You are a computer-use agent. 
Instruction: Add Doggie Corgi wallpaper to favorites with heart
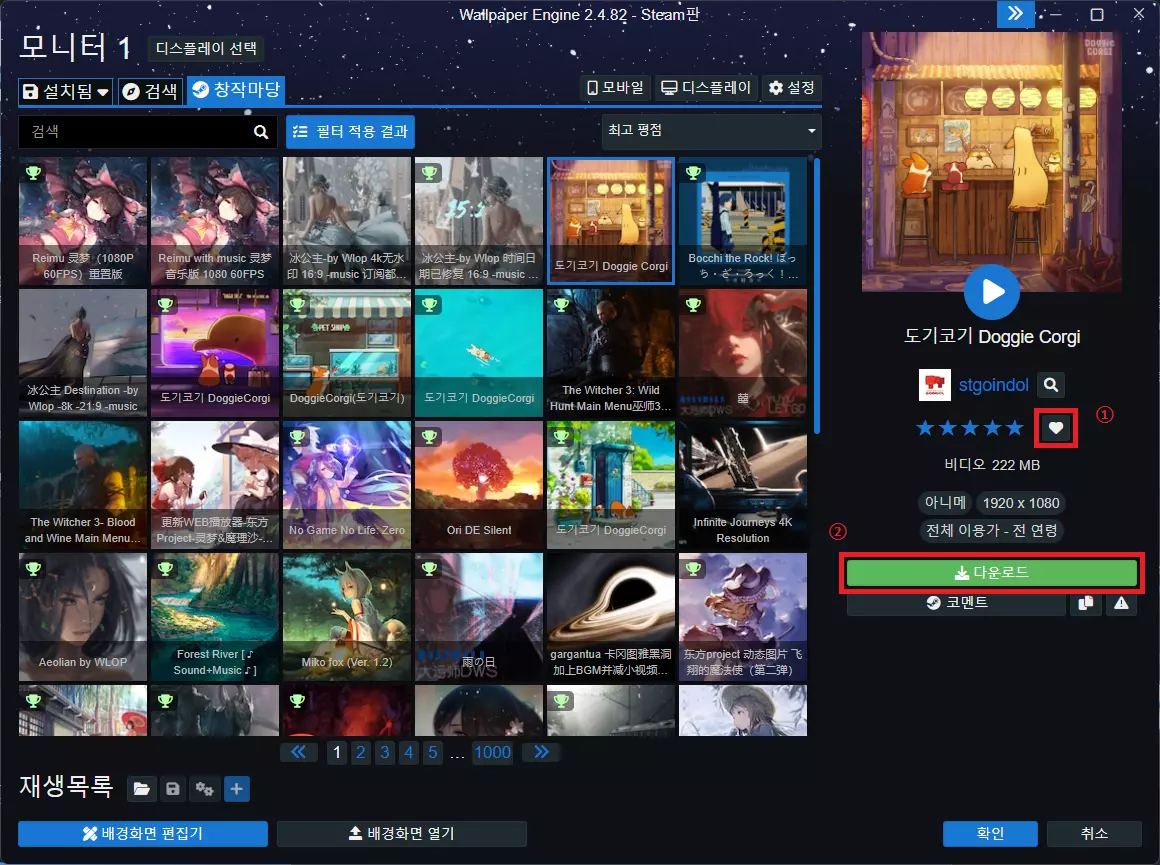click(1056, 428)
